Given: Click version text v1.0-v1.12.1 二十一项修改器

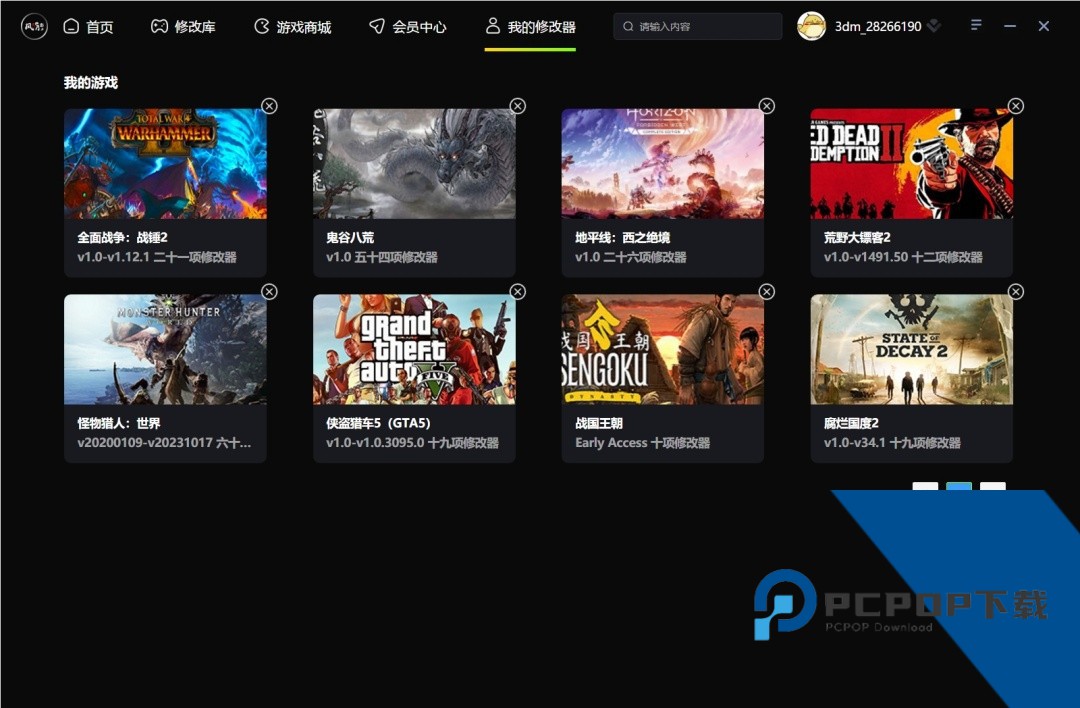Looking at the screenshot, I should (x=157, y=258).
